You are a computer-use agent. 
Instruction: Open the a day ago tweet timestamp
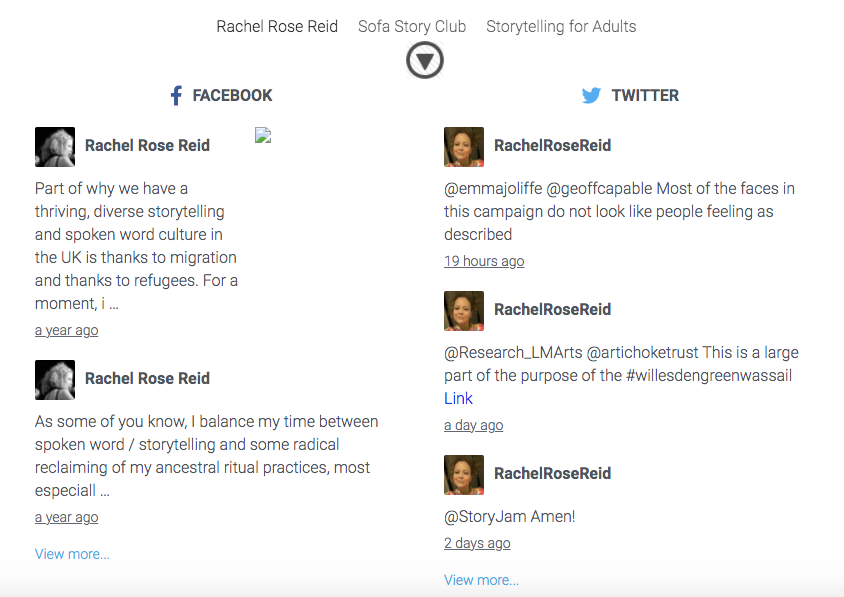click(473, 425)
